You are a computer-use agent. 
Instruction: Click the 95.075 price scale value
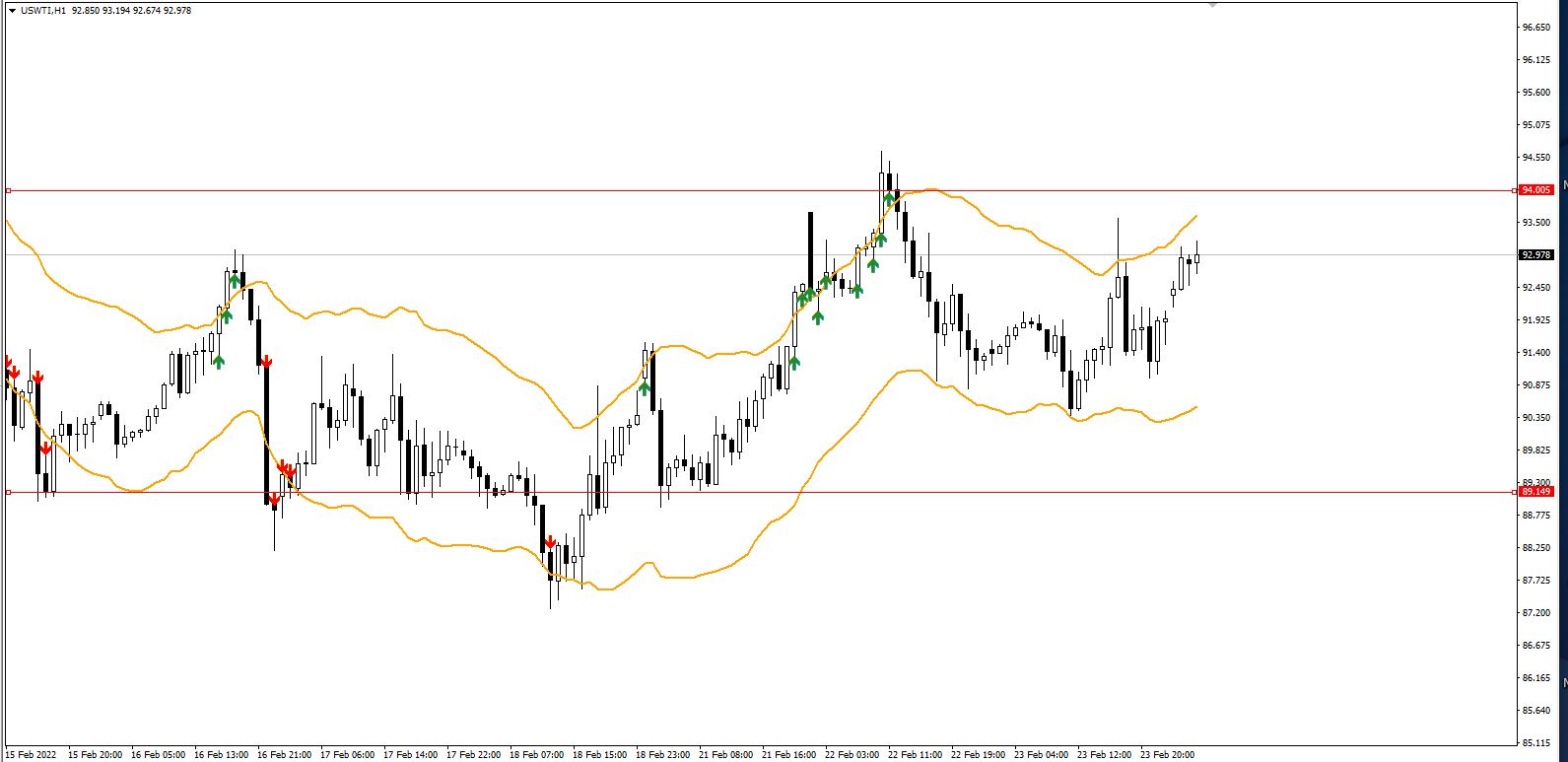[x=1535, y=125]
